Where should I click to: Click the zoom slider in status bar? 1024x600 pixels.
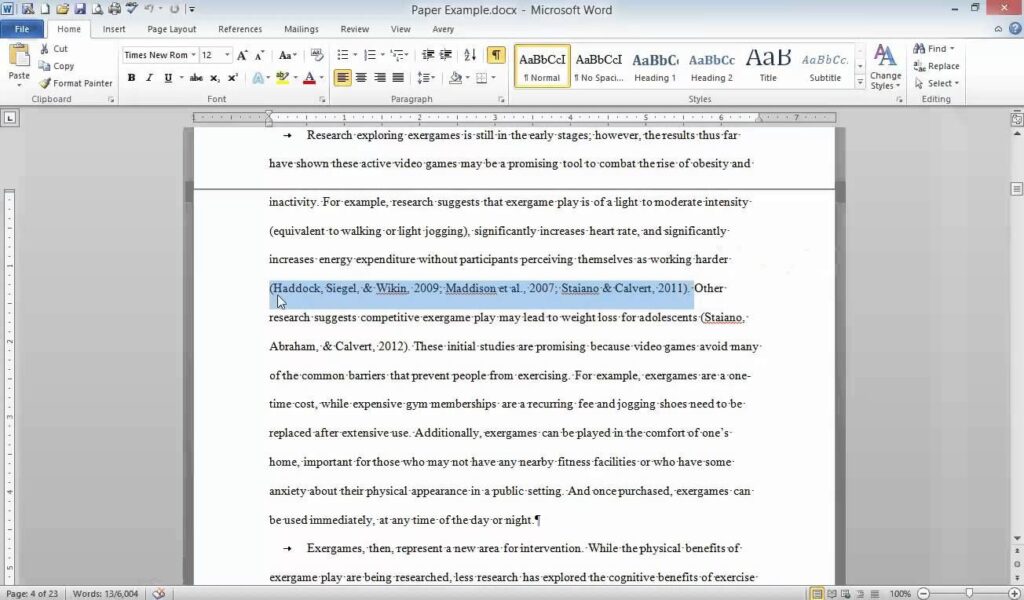pyautogui.click(x=969, y=593)
